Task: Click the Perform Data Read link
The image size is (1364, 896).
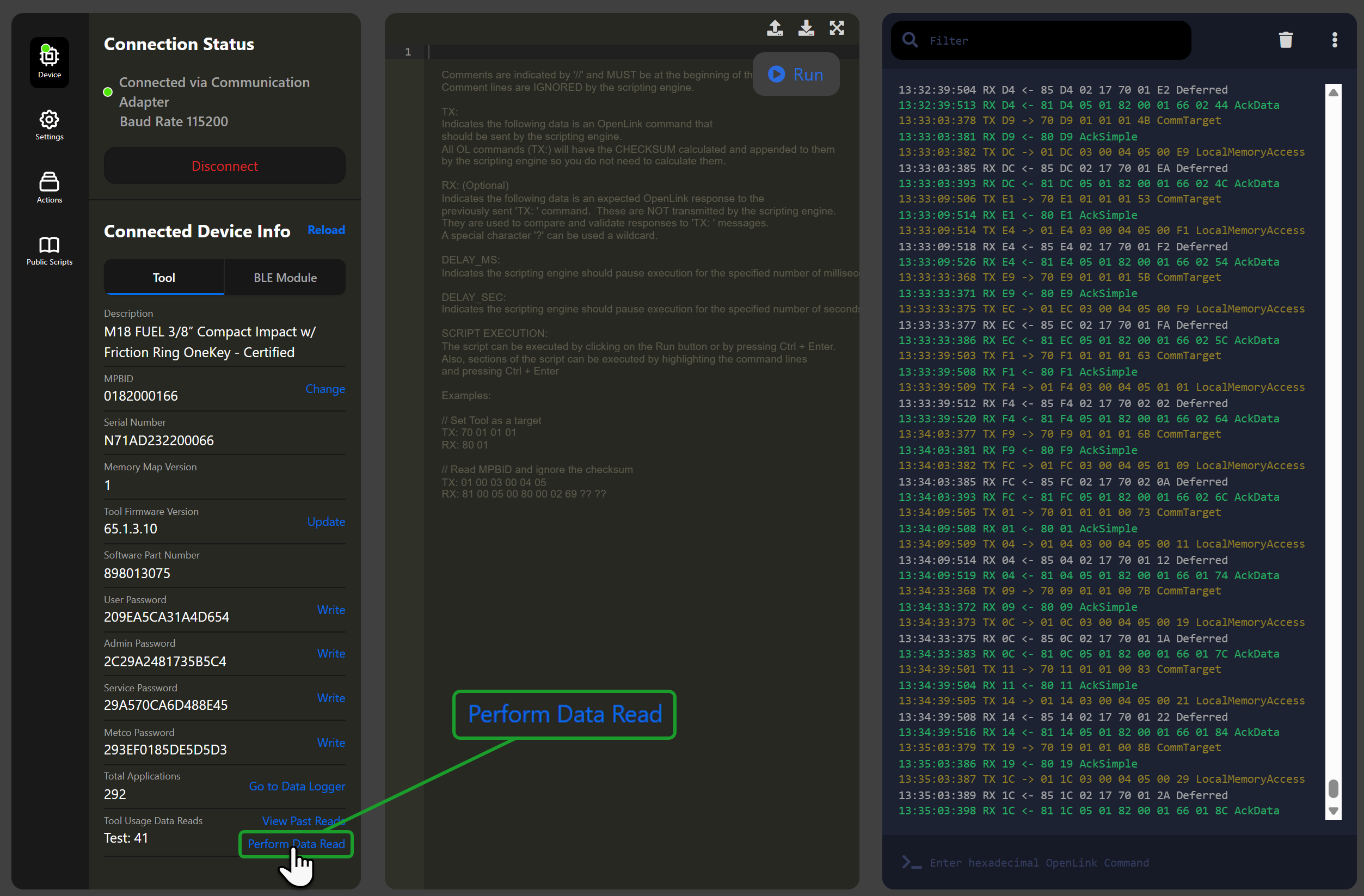Action: pyautogui.click(x=296, y=844)
